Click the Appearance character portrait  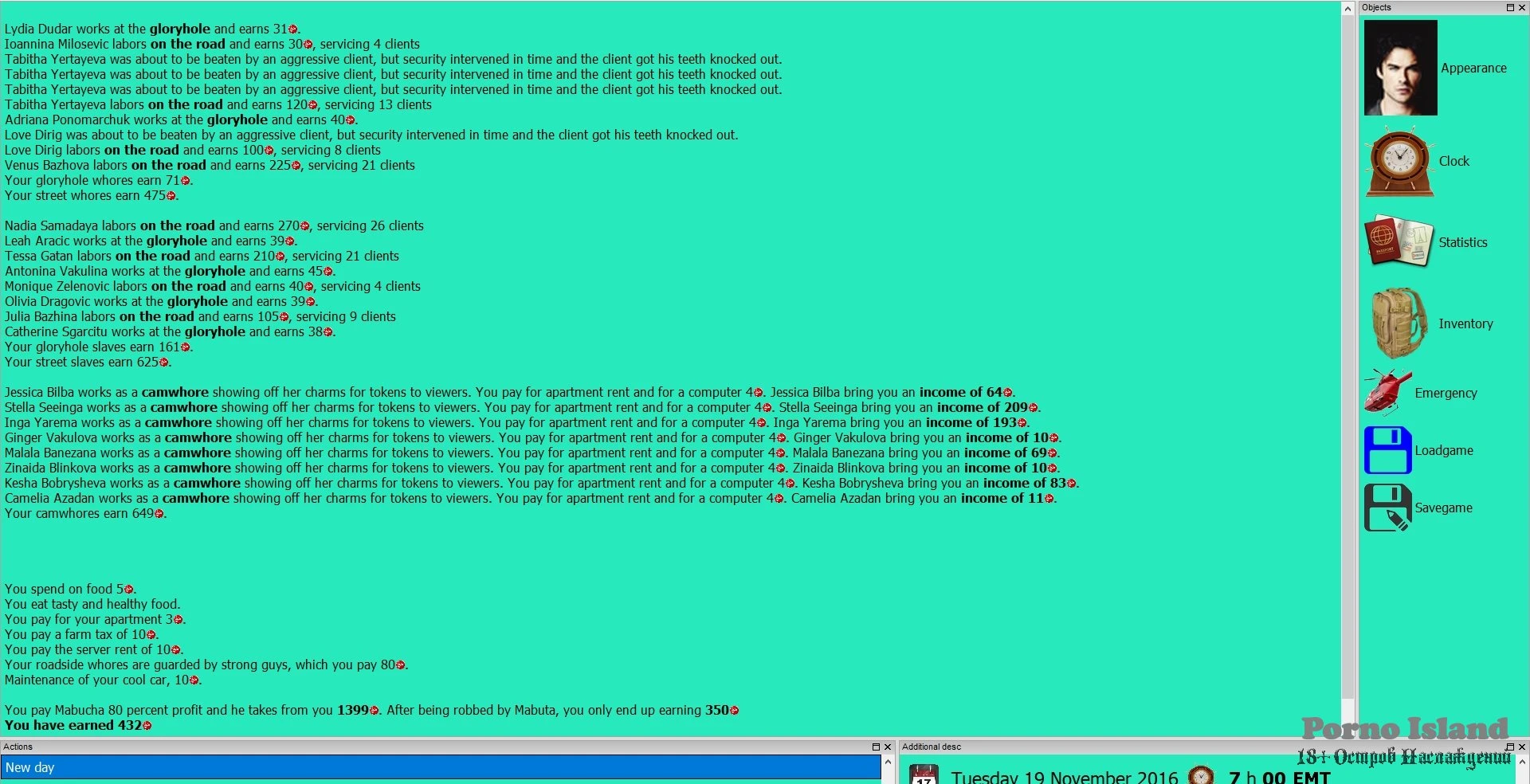click(x=1400, y=69)
